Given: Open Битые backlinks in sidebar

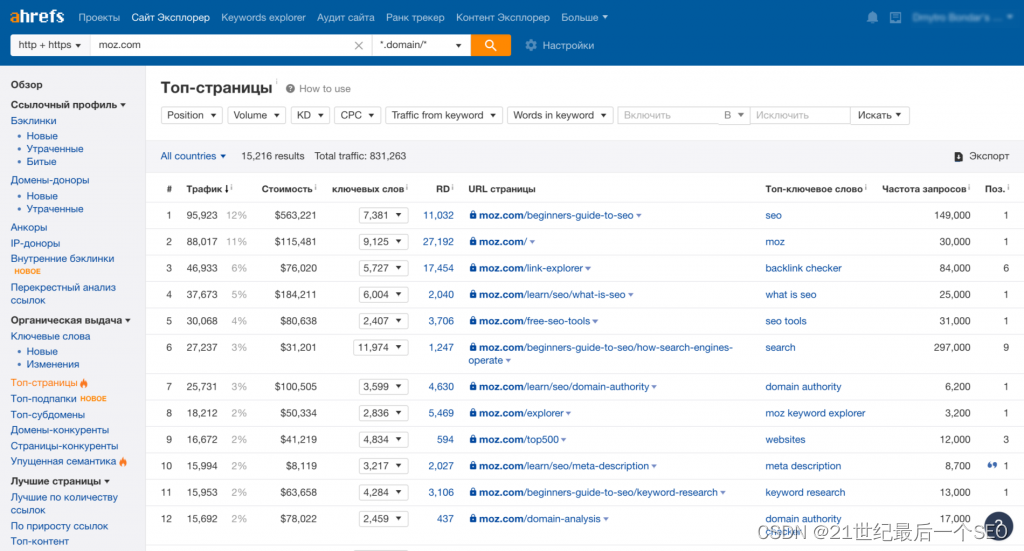Looking at the screenshot, I should [x=41, y=161].
